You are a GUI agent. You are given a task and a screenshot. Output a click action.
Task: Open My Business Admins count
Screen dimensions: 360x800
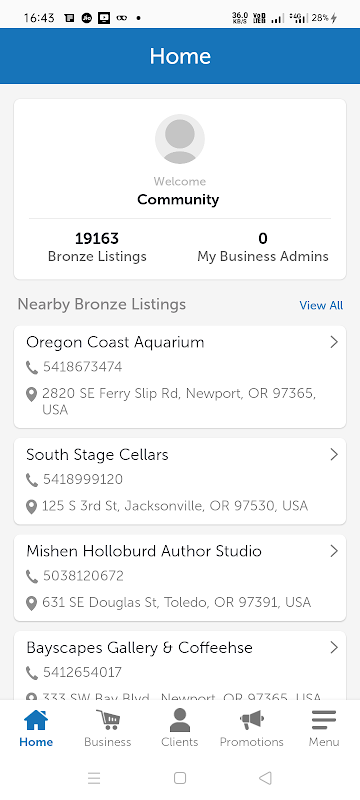tap(263, 247)
